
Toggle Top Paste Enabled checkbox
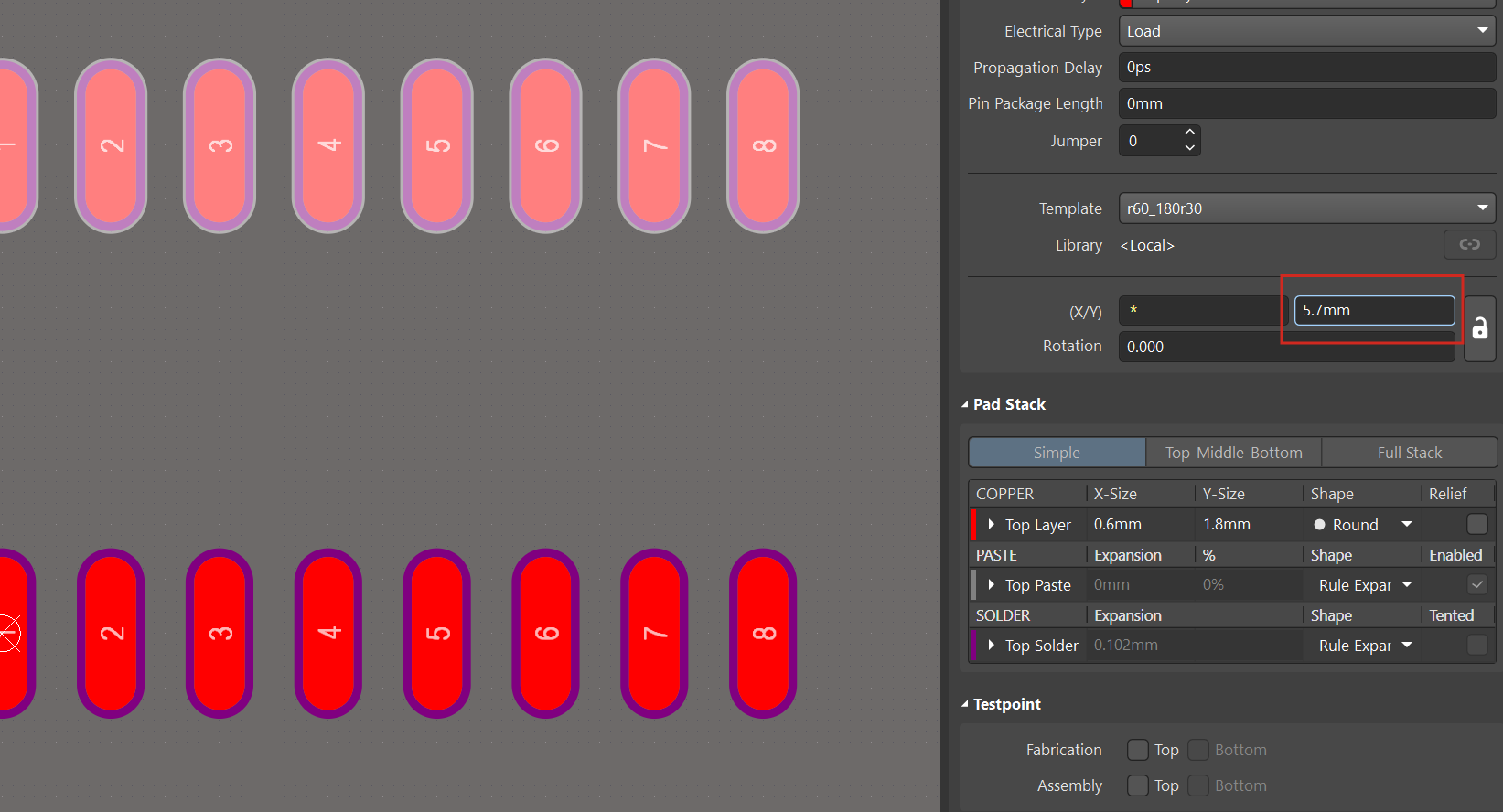tap(1476, 584)
